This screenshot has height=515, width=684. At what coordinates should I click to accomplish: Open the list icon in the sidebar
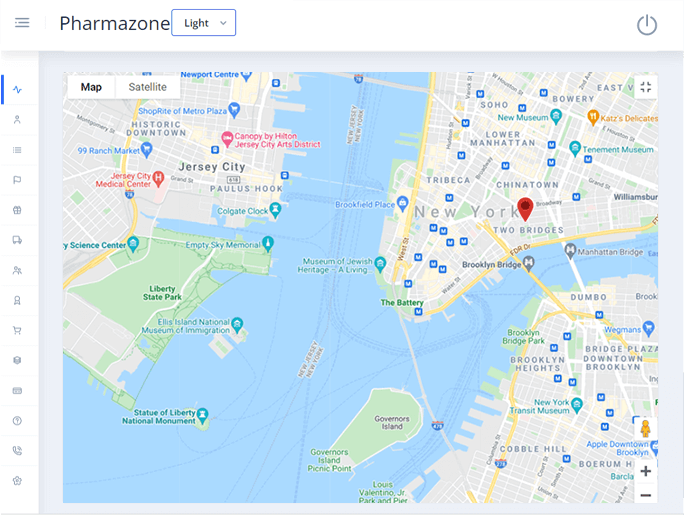click(17, 150)
